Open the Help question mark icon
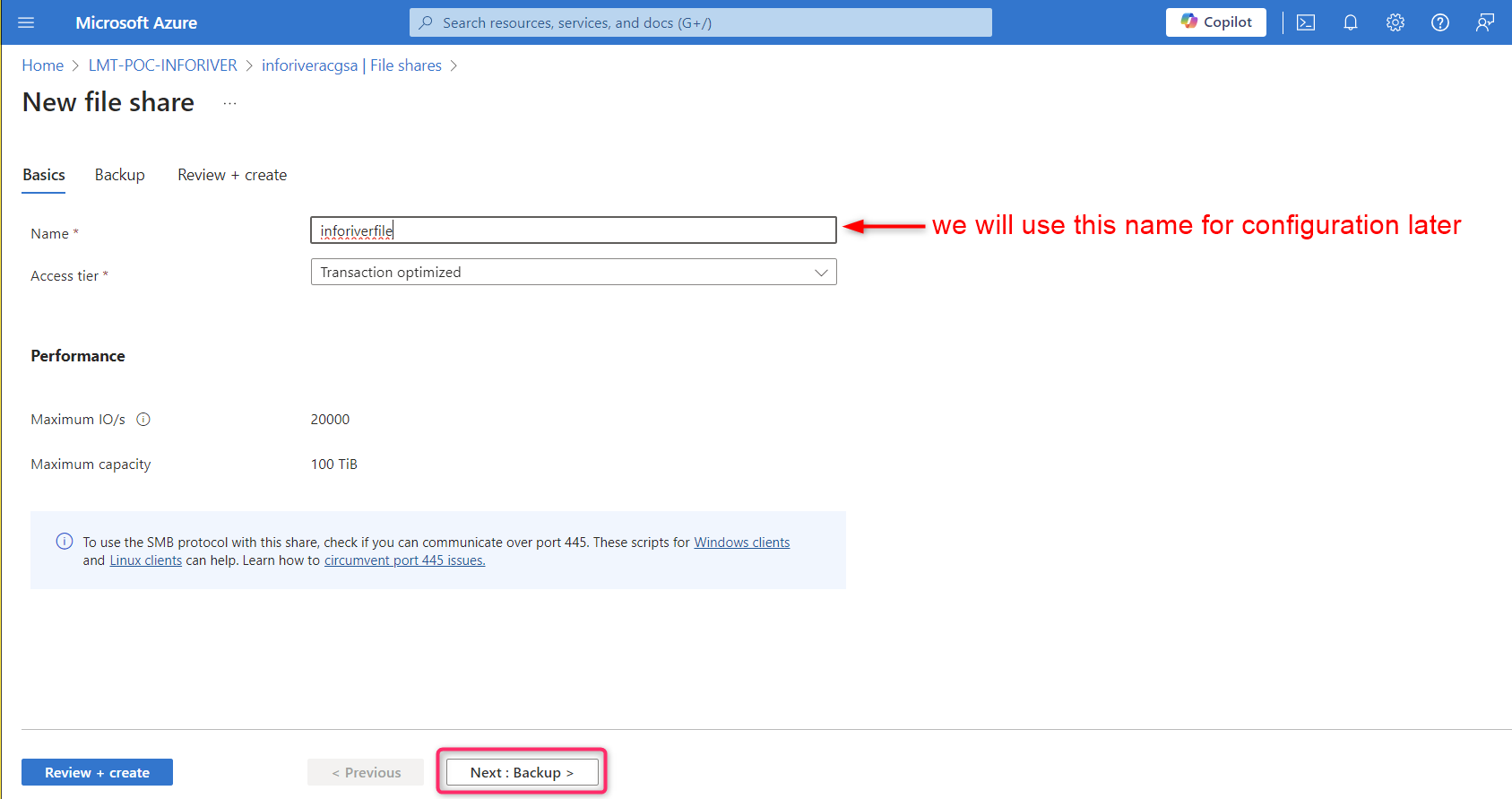 tap(1440, 22)
